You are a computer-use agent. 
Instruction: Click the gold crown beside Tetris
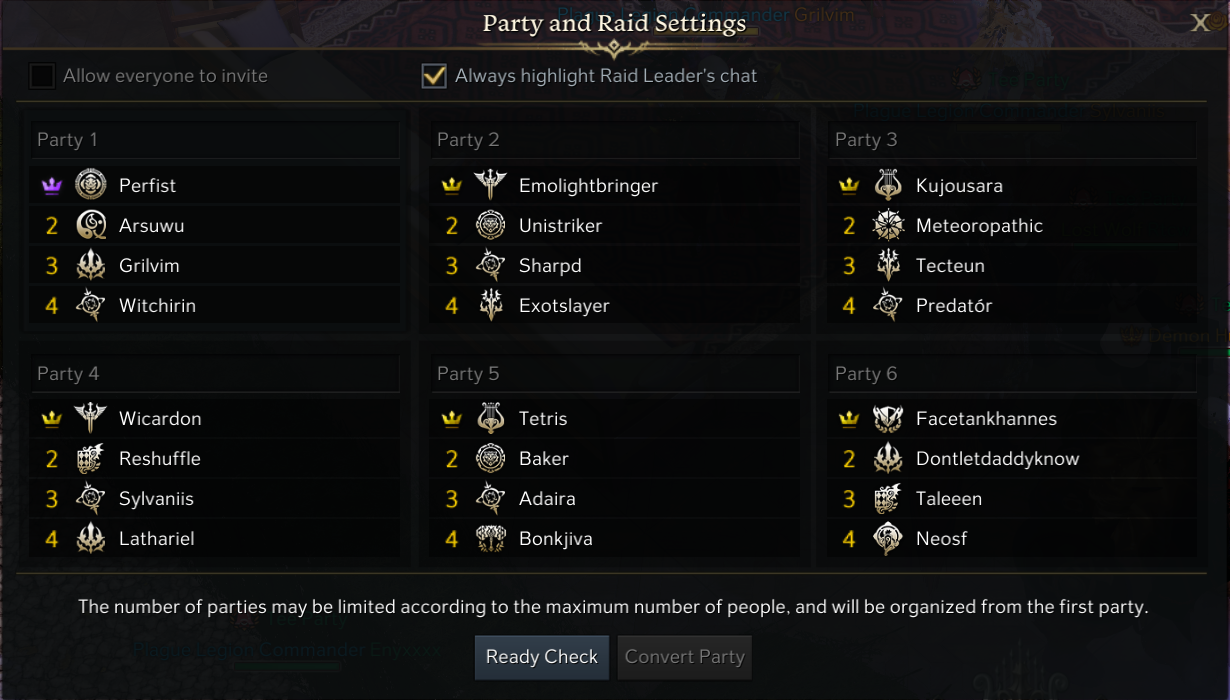452,418
